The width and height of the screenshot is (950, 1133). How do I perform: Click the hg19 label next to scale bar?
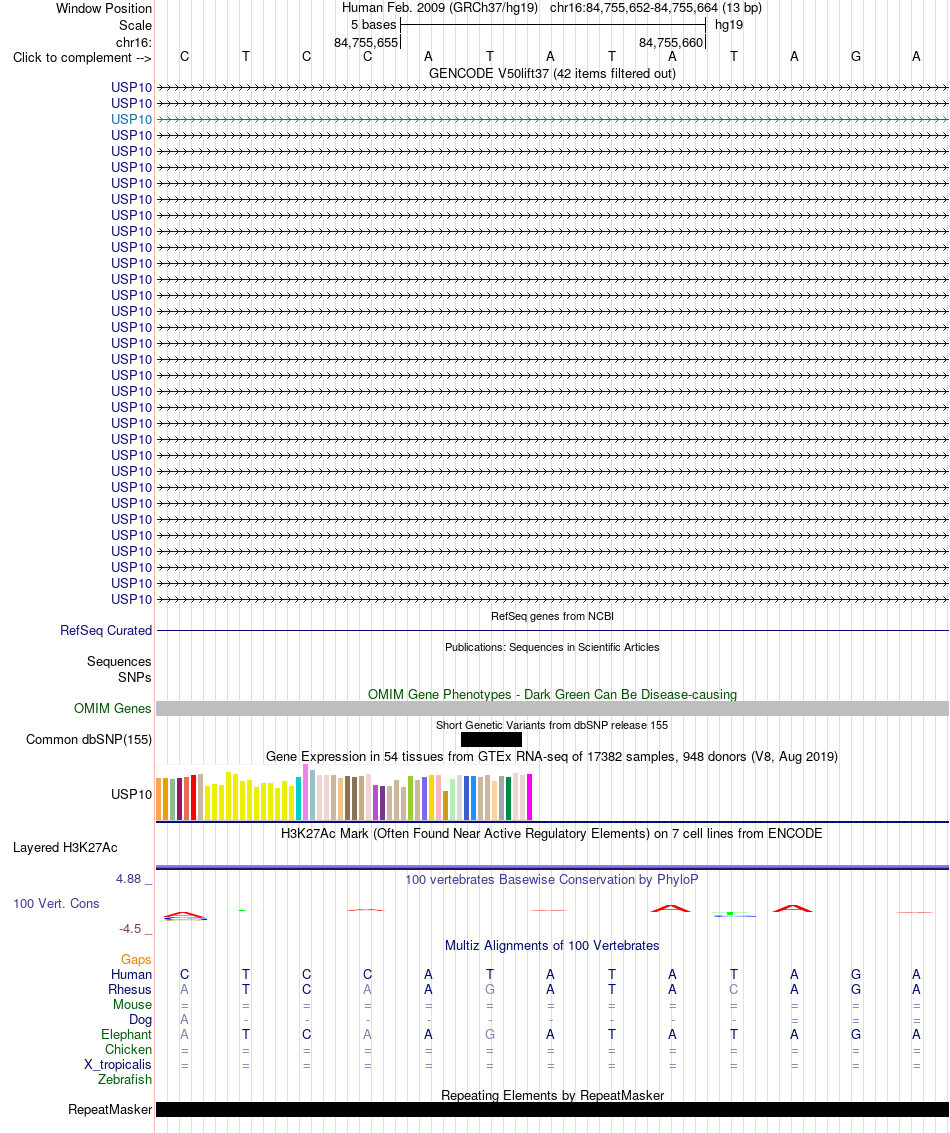click(729, 25)
